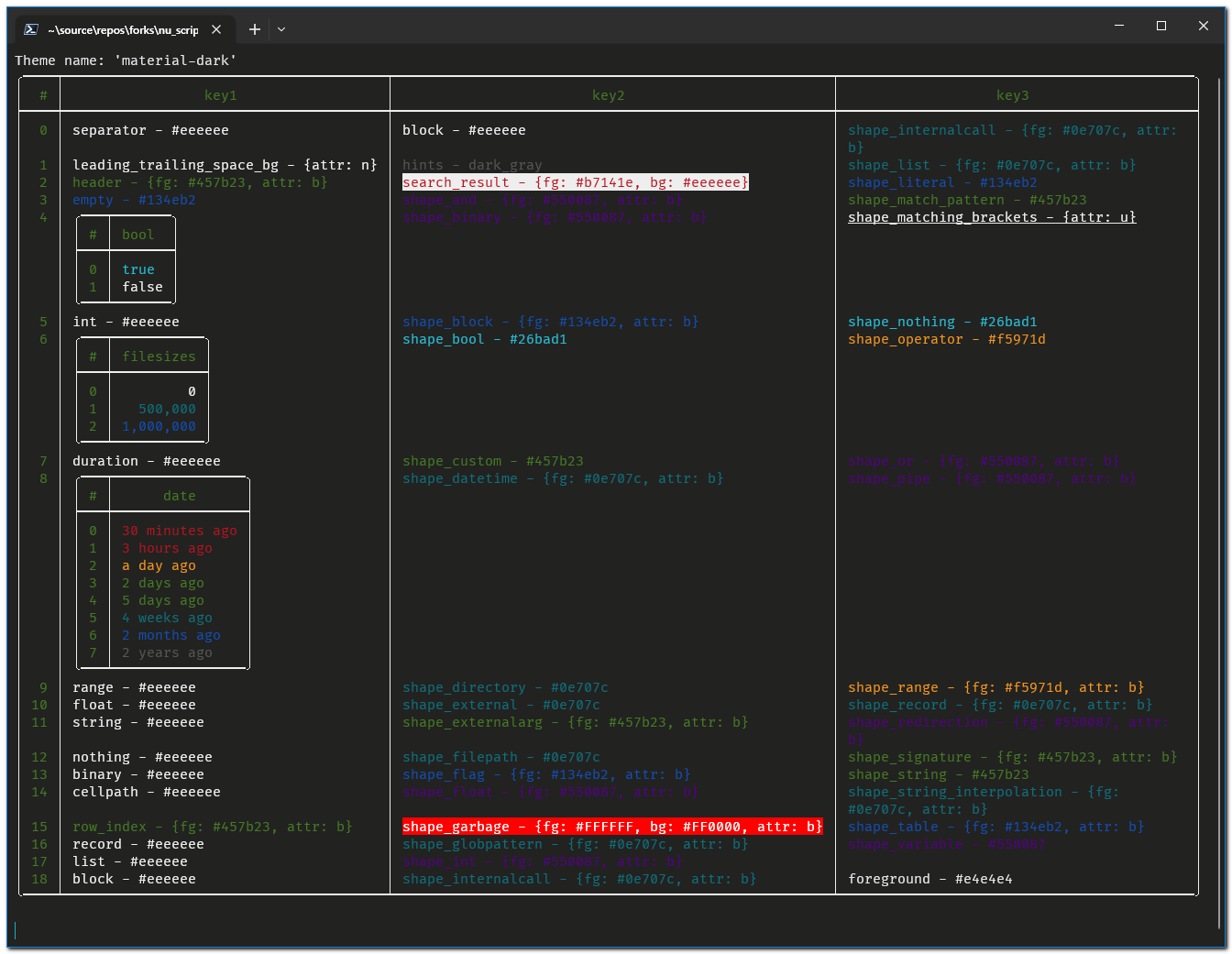
Task: Click the 'shape_table' entry
Action: [996, 827]
